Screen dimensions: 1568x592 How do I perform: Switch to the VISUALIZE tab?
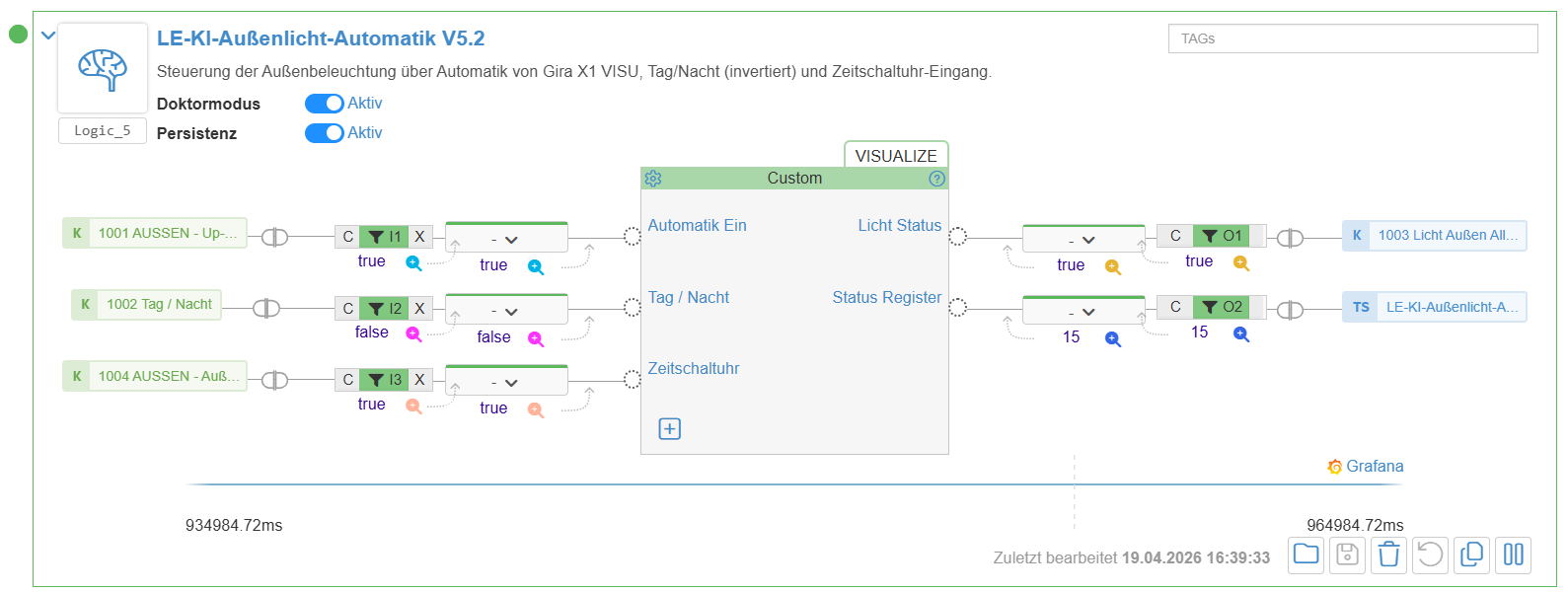(x=895, y=156)
